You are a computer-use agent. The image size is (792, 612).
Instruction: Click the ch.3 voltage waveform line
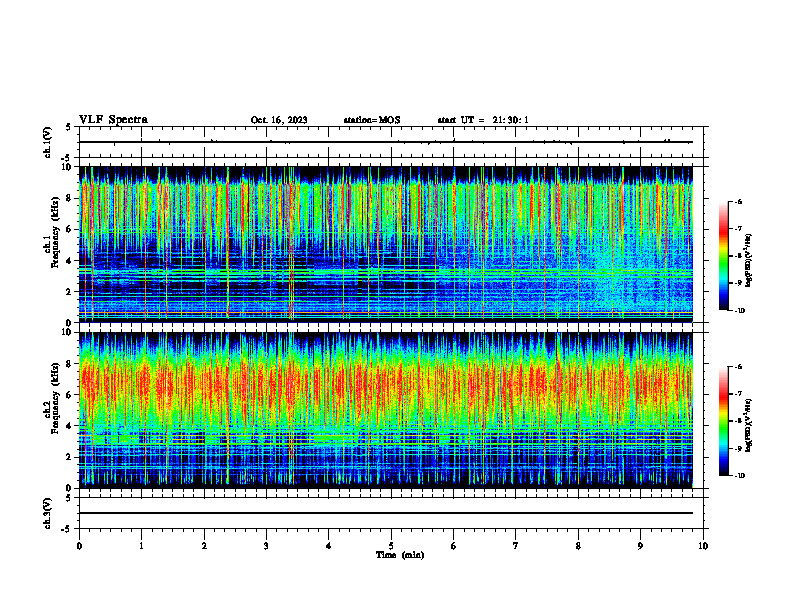385,513
